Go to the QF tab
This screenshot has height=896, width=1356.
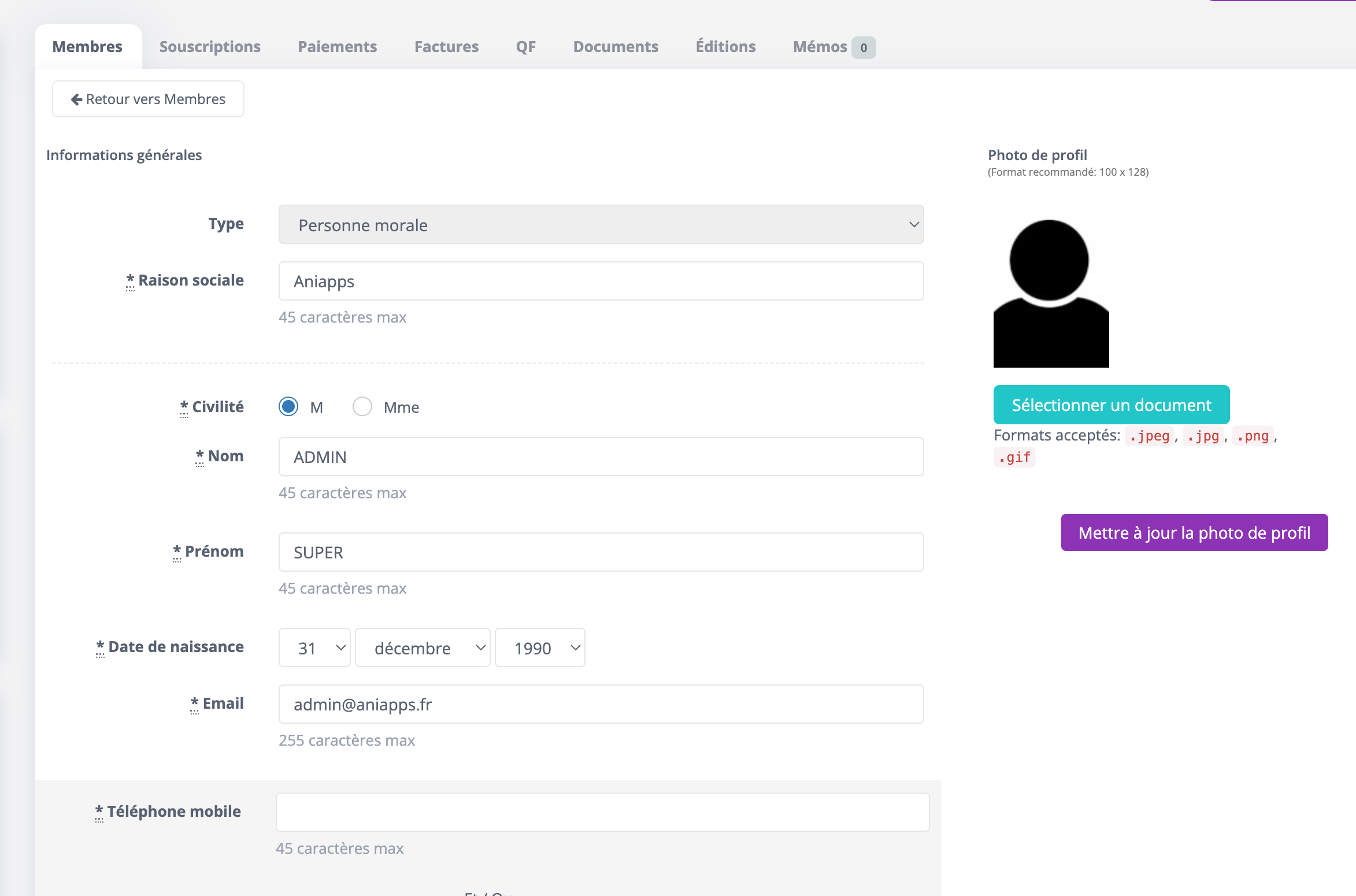tap(526, 46)
